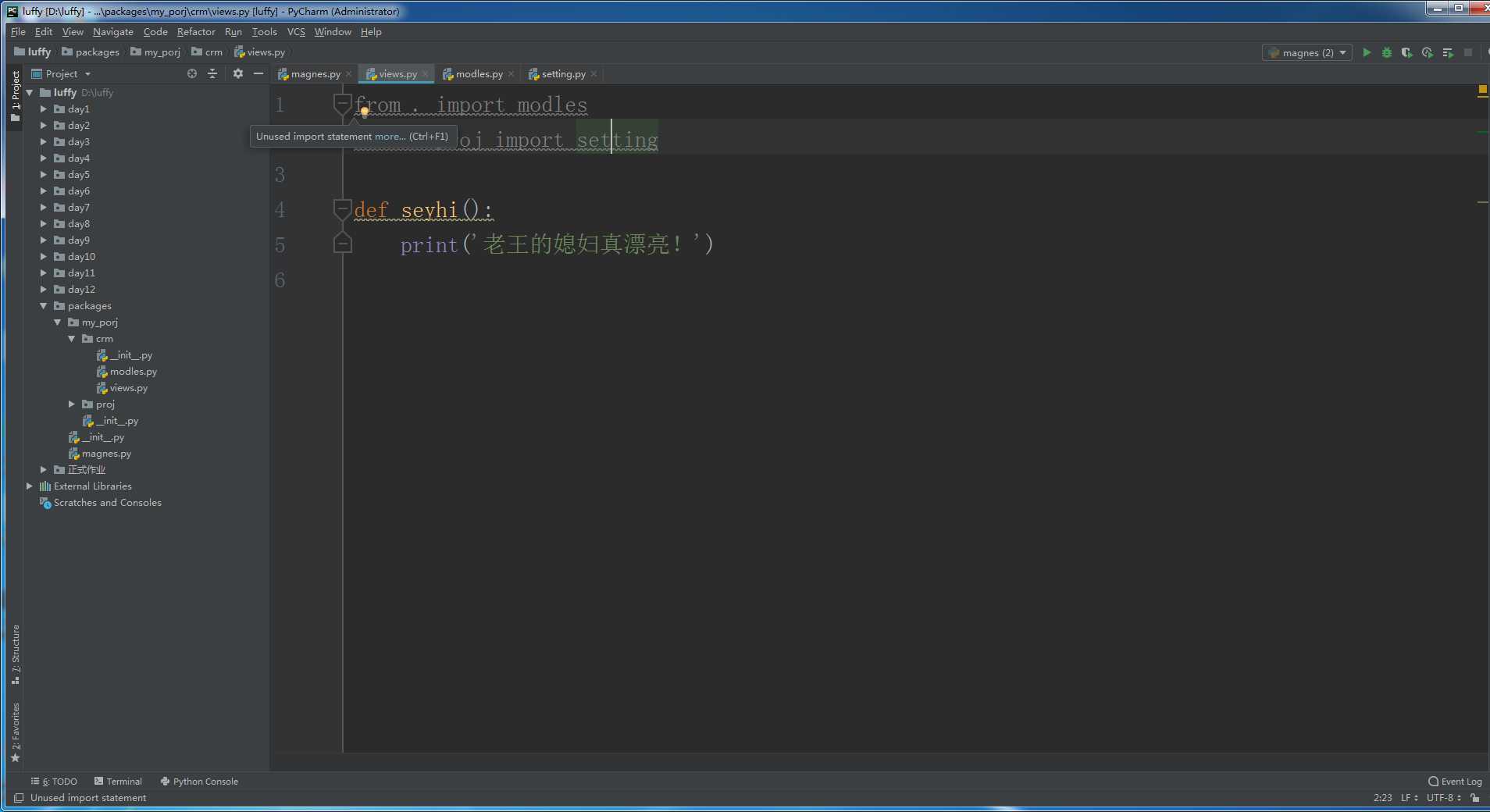Open the magnes (2) run configuration dropdown
The width and height of the screenshot is (1490, 812).
(x=1307, y=52)
